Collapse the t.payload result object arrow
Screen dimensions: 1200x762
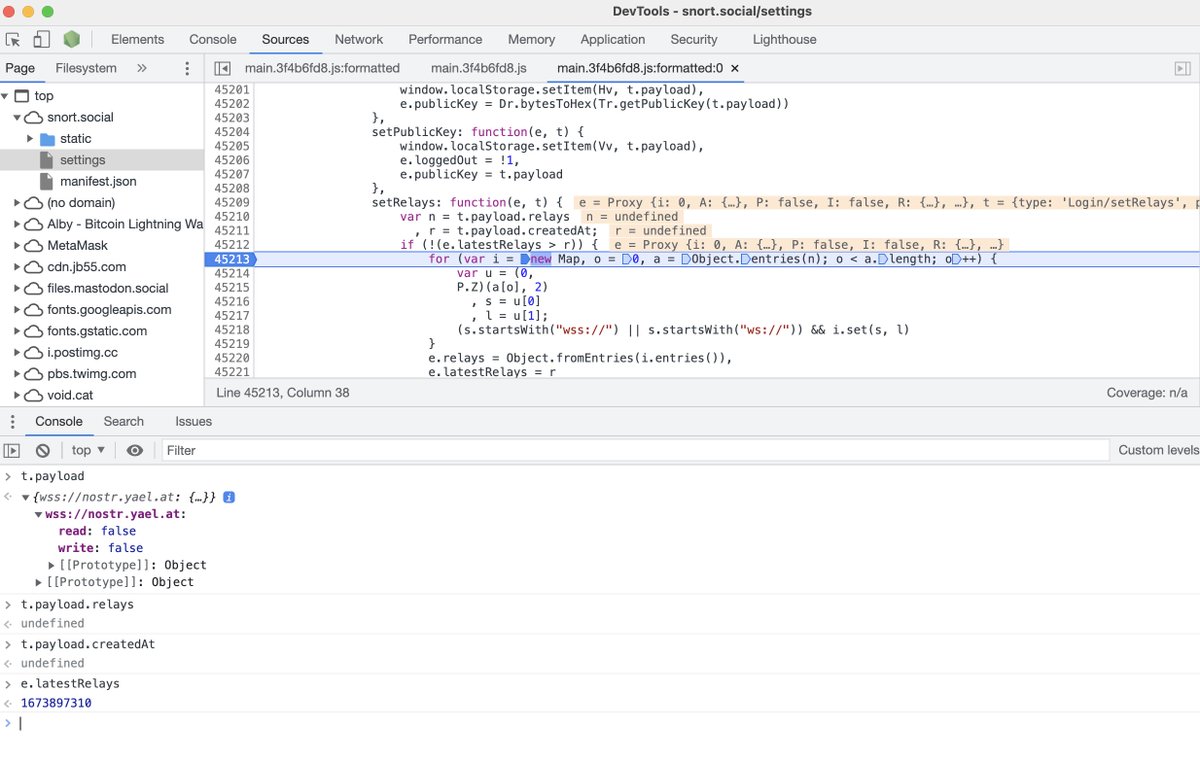(26, 497)
